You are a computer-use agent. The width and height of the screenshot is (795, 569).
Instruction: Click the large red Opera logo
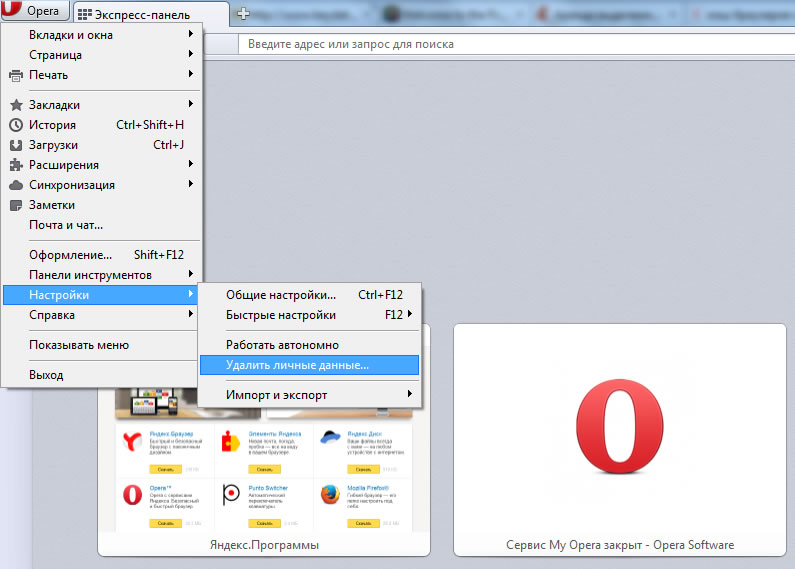620,426
